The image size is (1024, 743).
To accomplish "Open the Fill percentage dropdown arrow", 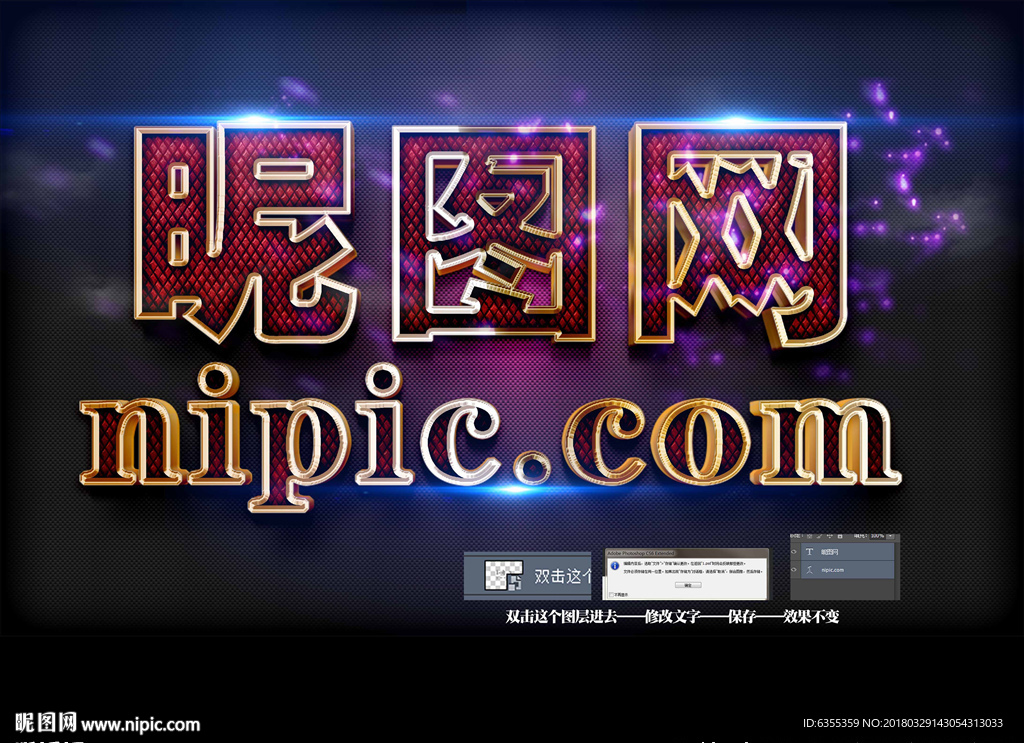I will tap(891, 536).
